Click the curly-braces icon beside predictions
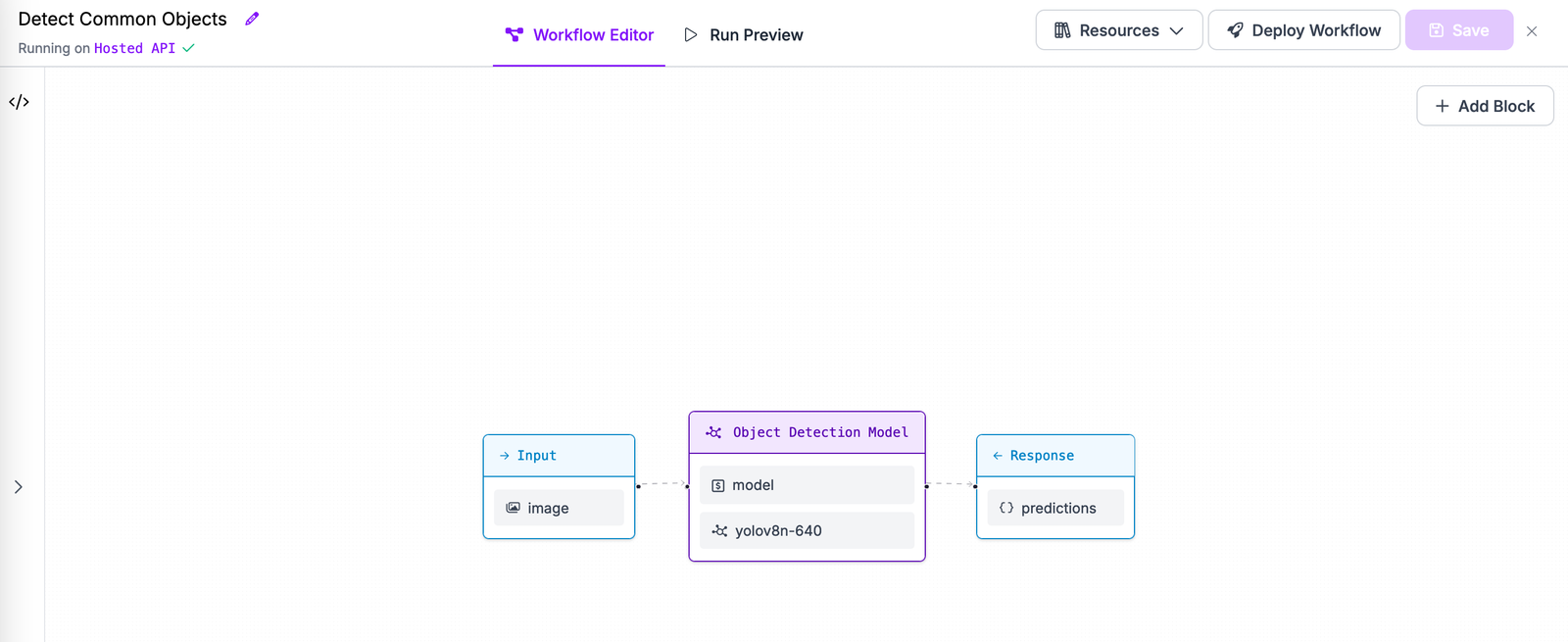The width and height of the screenshot is (1568, 642). tap(1006, 508)
